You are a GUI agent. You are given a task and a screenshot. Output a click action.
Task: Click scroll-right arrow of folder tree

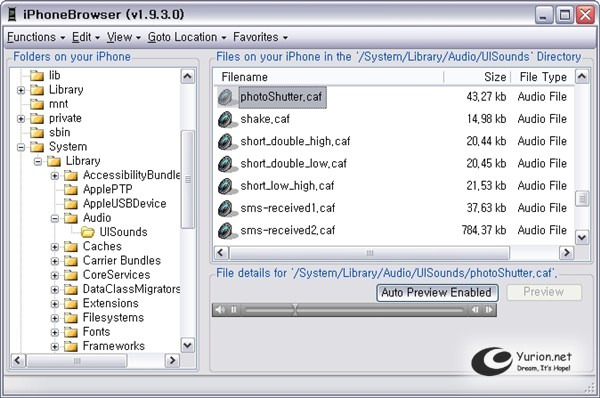[172, 360]
